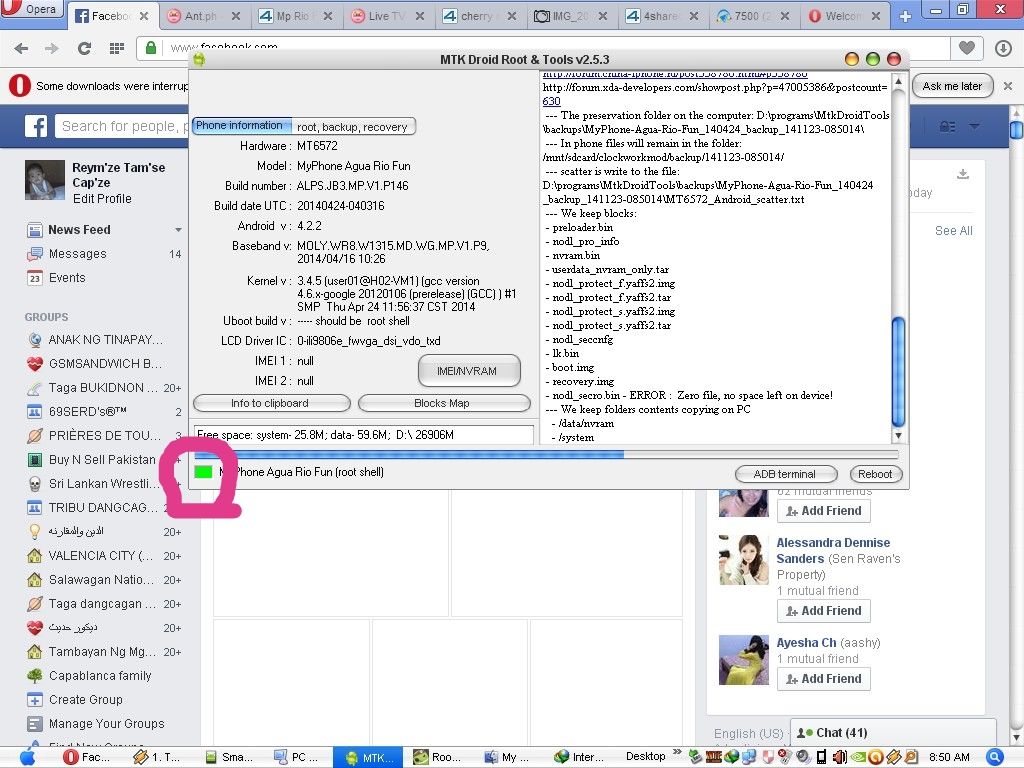Launch the ADB terminal
This screenshot has height=768, width=1024.
pyautogui.click(x=784, y=474)
